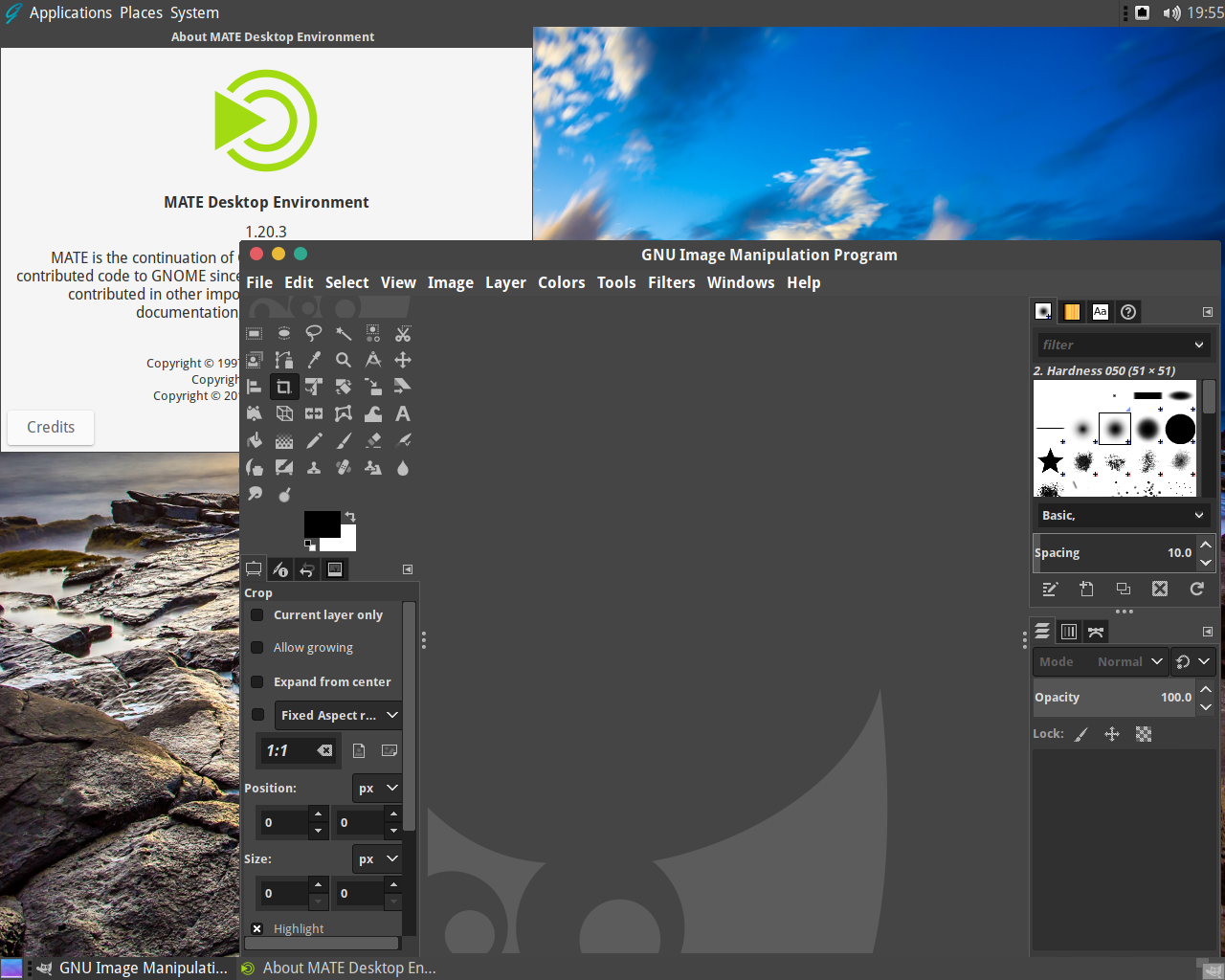Open the layer Mode Normal dropdown
Image resolution: width=1225 pixels, height=980 pixels.
coord(1100,661)
